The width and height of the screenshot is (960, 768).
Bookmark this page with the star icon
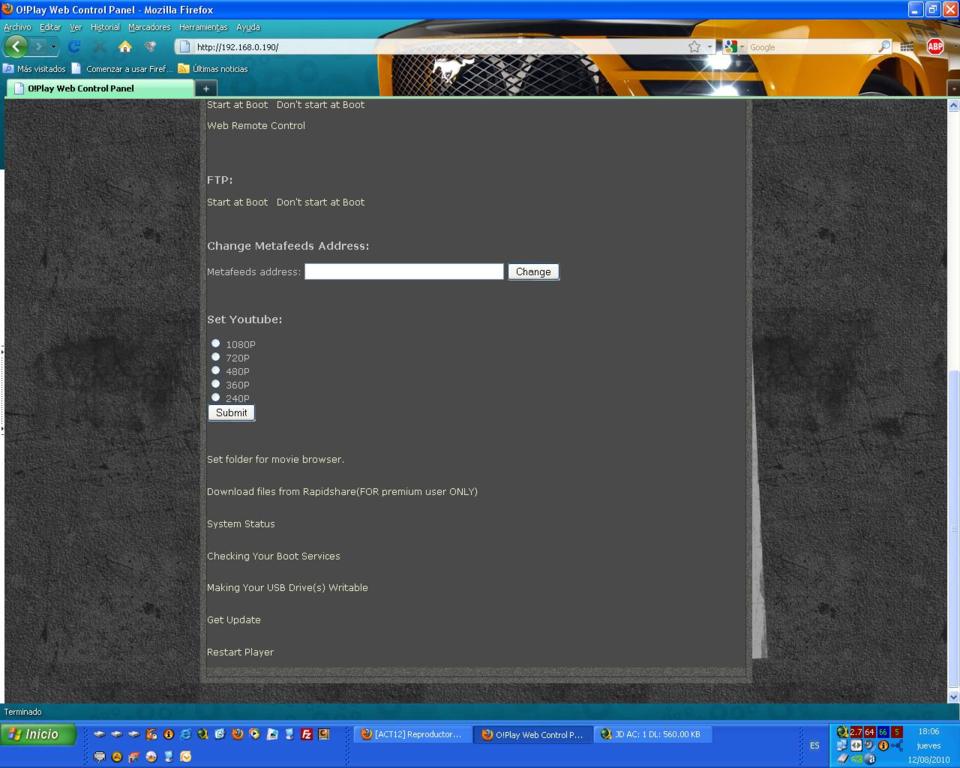[x=694, y=47]
